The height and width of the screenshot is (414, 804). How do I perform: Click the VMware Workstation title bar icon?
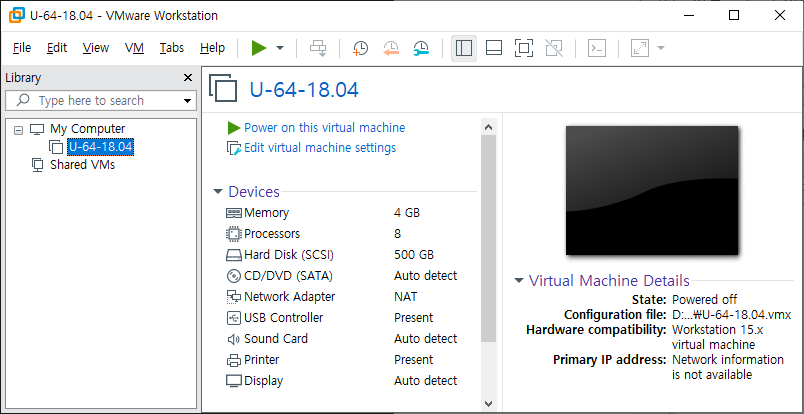[16, 15]
